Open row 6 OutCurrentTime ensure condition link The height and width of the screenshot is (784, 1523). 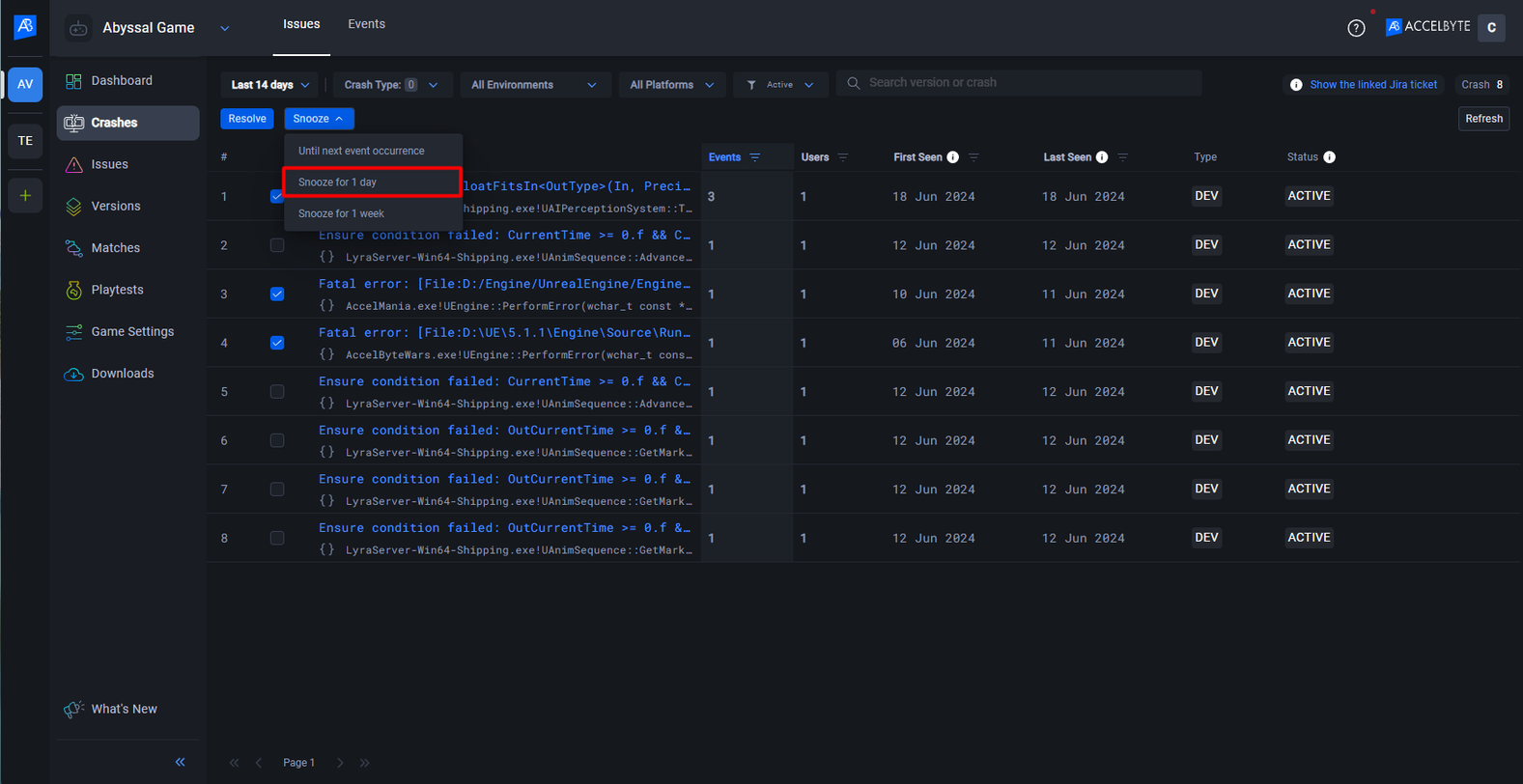(x=505, y=431)
